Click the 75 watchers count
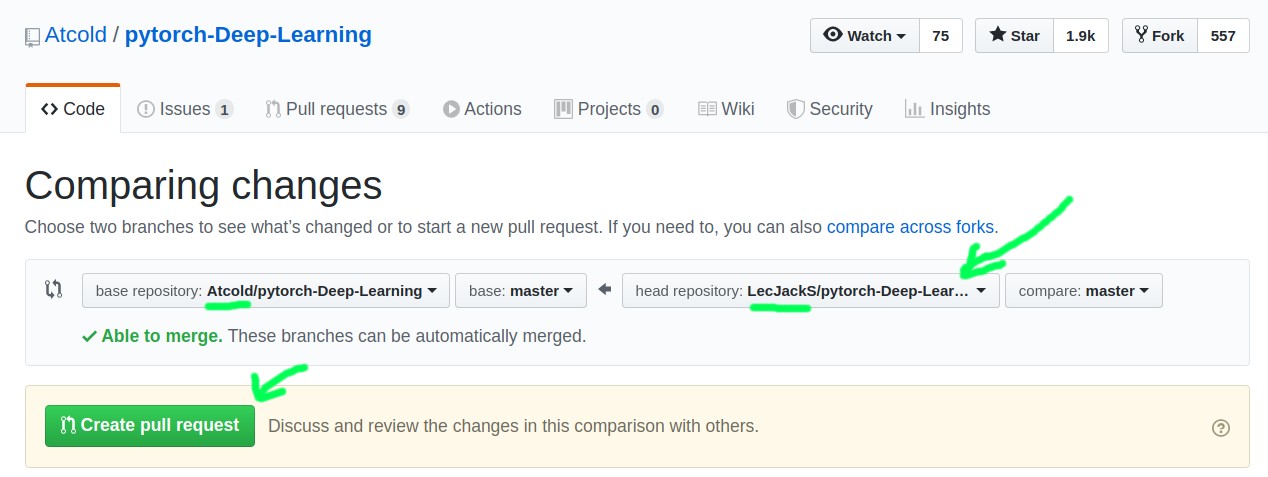Viewport: 1268px width, 477px height. pyautogui.click(x=940, y=36)
